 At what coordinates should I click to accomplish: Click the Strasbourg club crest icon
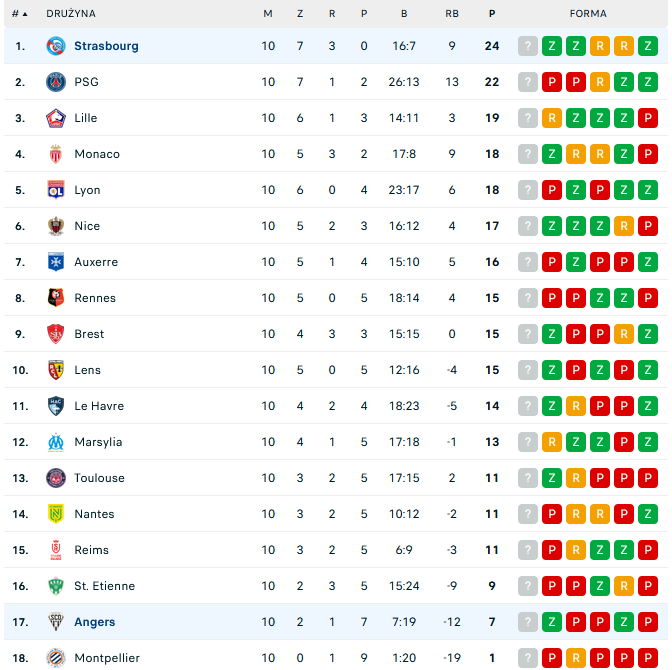[56, 46]
